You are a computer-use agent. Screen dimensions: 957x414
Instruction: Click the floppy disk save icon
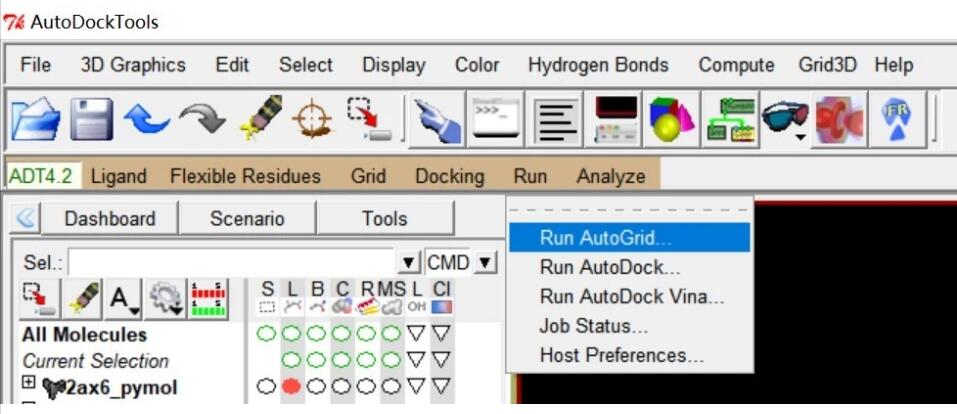(90, 120)
